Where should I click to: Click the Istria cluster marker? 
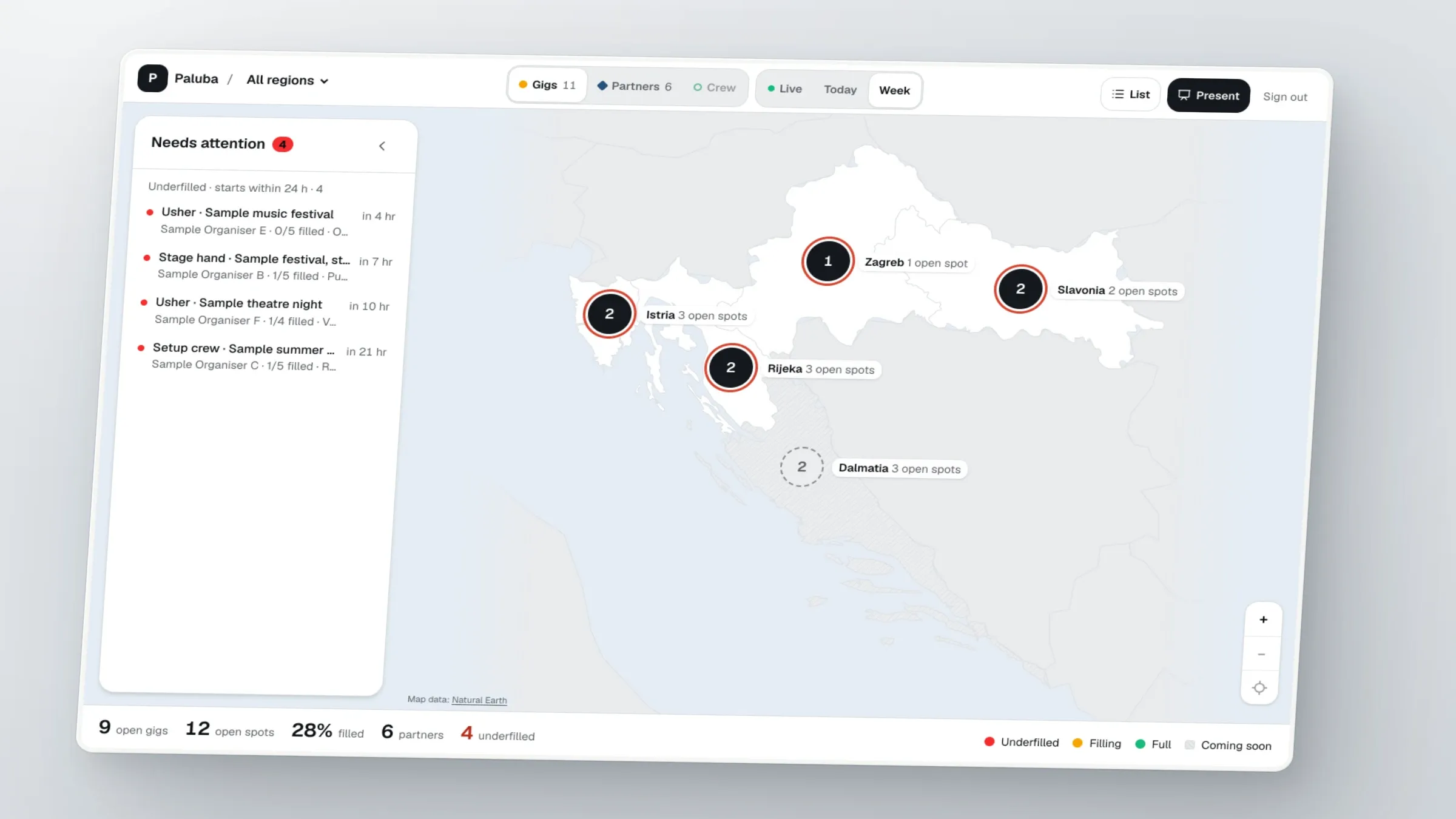coord(610,314)
